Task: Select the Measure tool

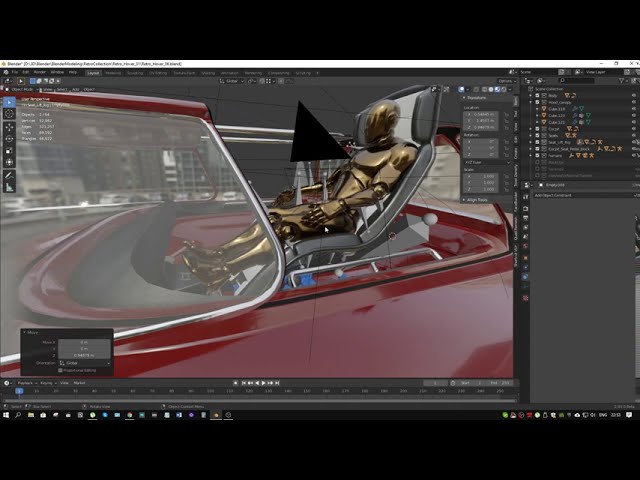Action: 9,187
